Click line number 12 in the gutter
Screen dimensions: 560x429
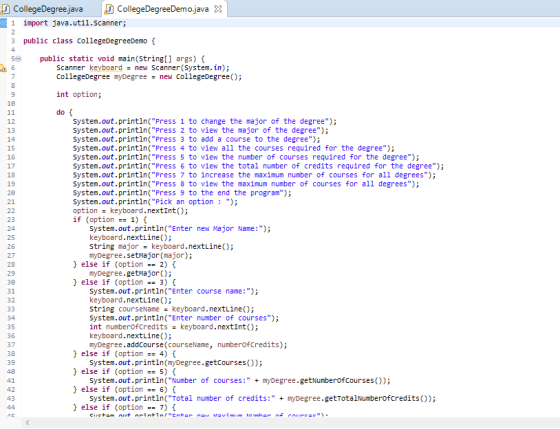tap(11, 121)
